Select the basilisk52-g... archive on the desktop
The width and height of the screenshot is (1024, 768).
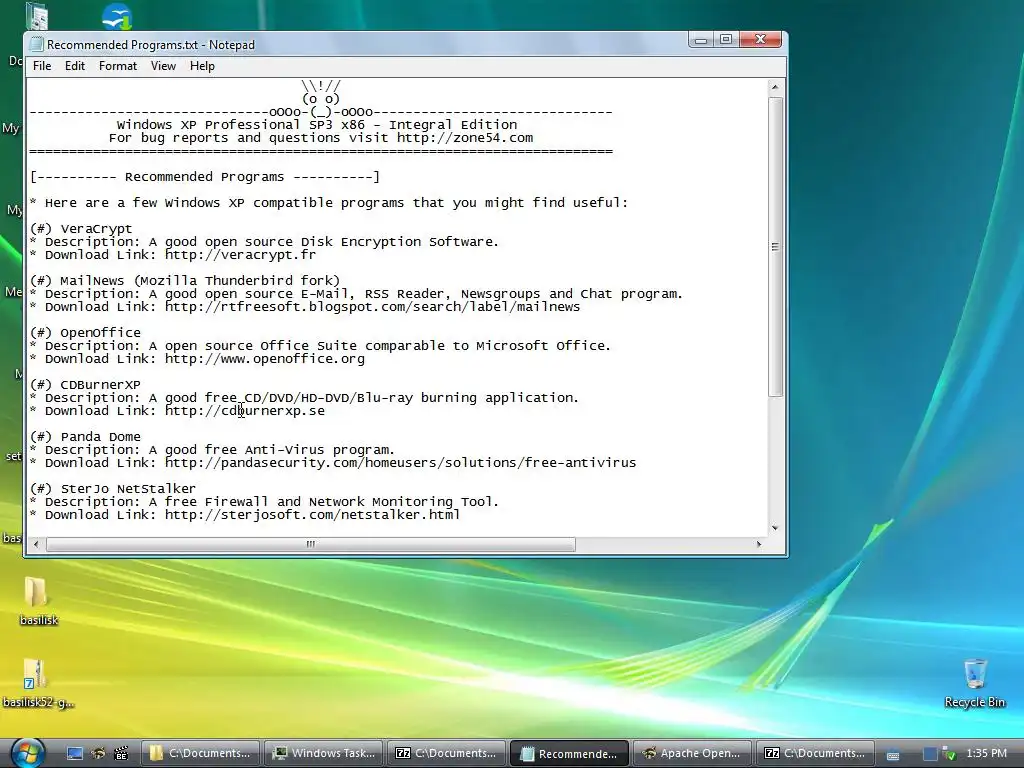point(37,683)
